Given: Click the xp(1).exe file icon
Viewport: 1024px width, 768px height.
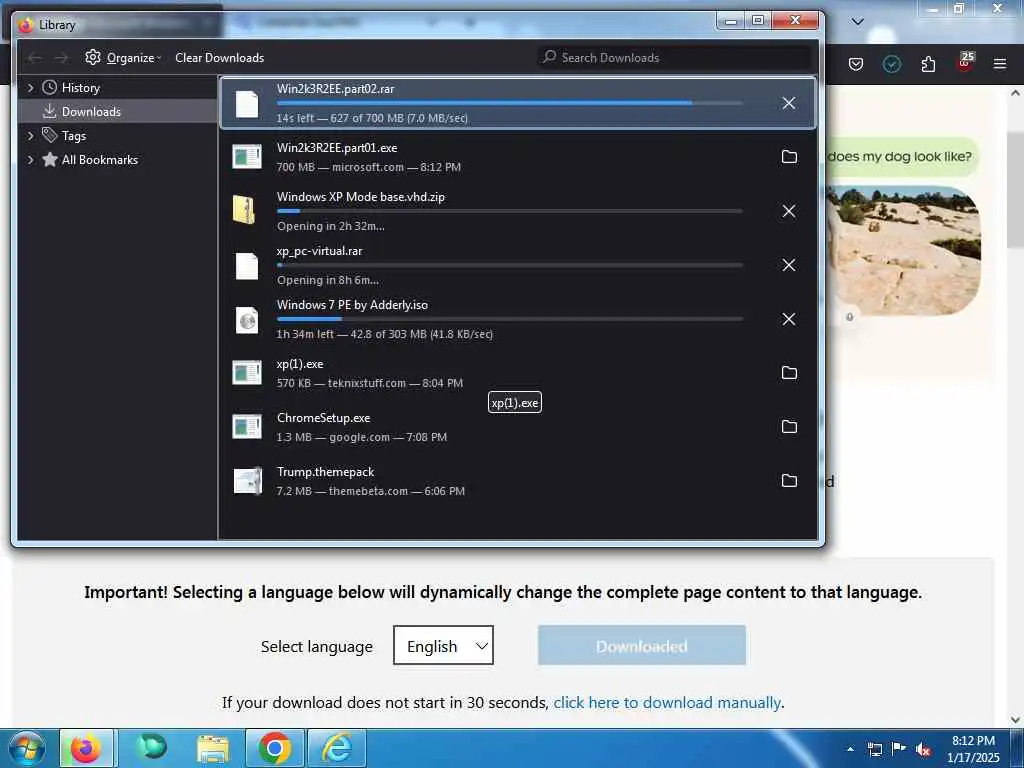Looking at the screenshot, I should click(x=247, y=374).
